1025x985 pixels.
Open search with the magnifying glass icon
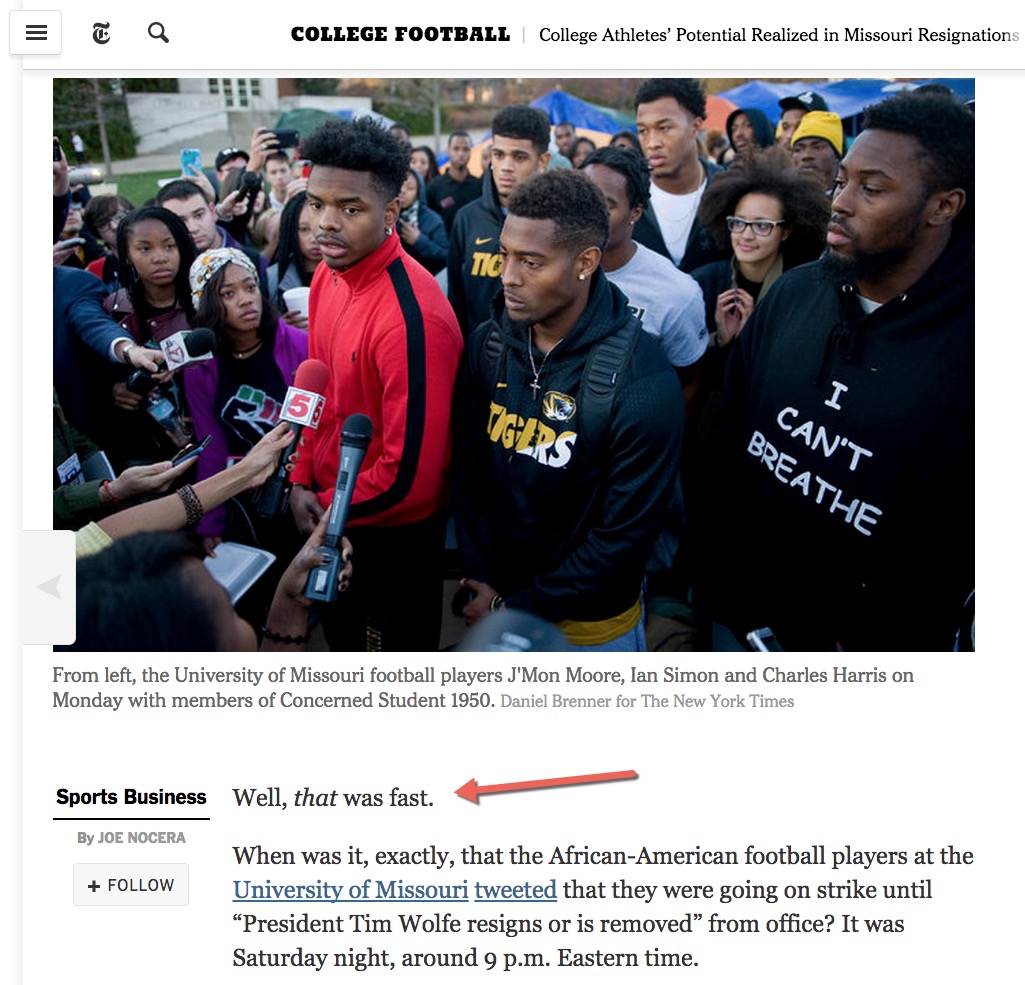(x=158, y=33)
